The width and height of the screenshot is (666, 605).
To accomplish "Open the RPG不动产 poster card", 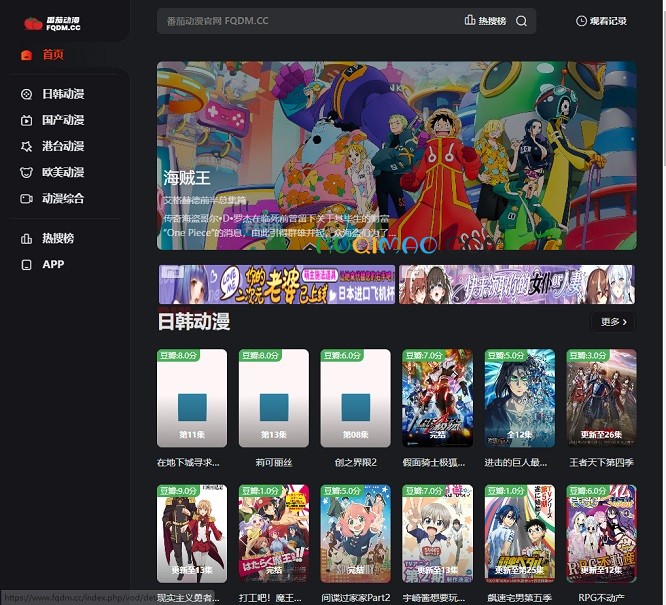I will coord(601,534).
